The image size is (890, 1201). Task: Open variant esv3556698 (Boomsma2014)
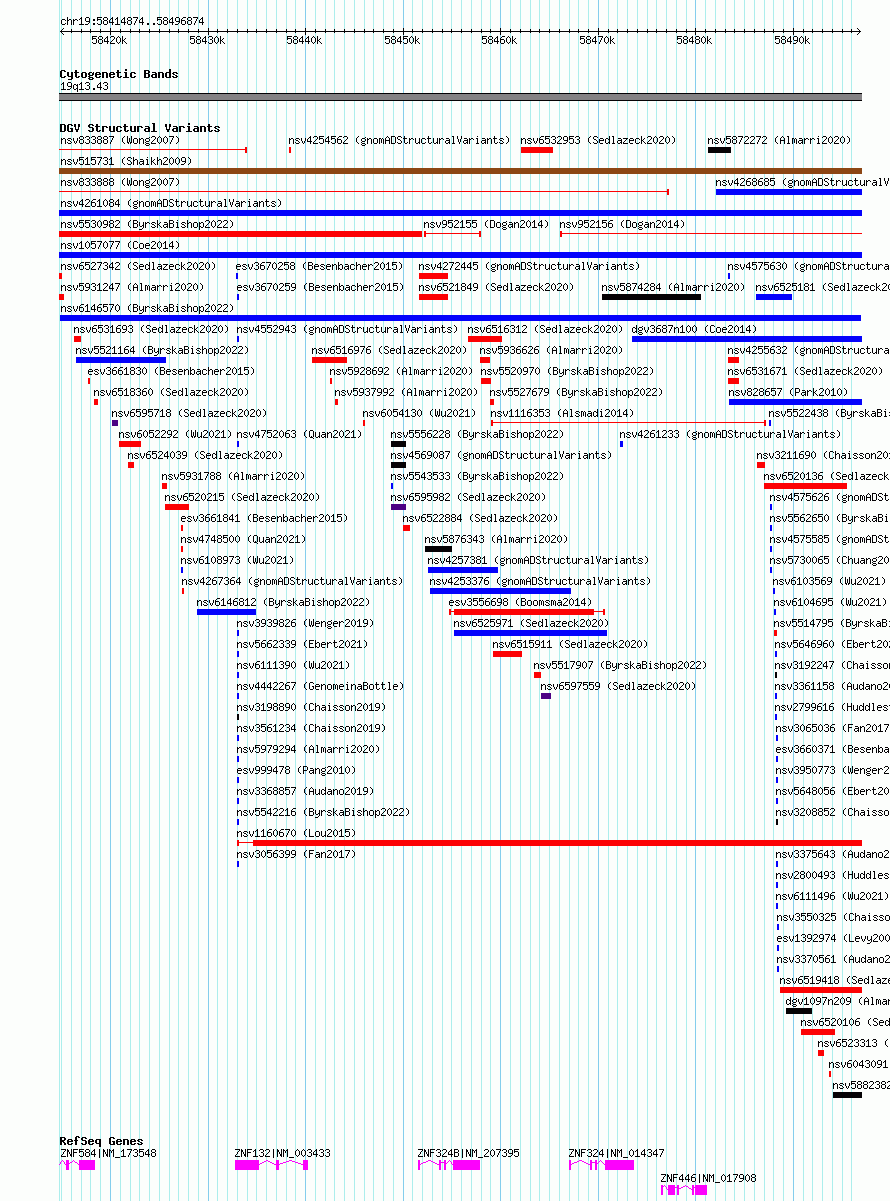pyautogui.click(x=521, y=602)
